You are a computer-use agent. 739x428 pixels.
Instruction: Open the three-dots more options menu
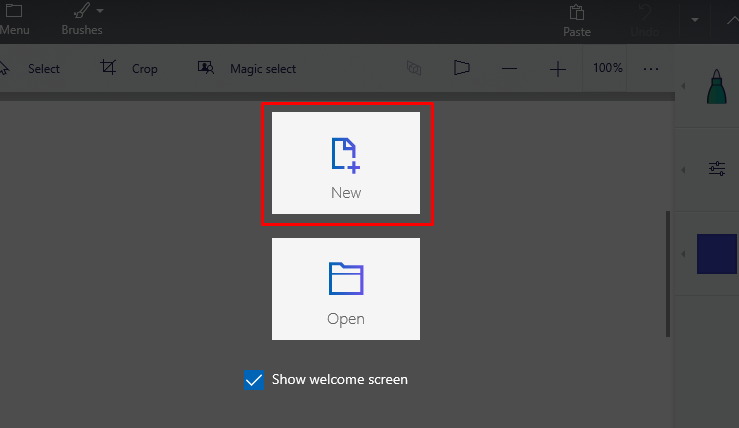(651, 69)
